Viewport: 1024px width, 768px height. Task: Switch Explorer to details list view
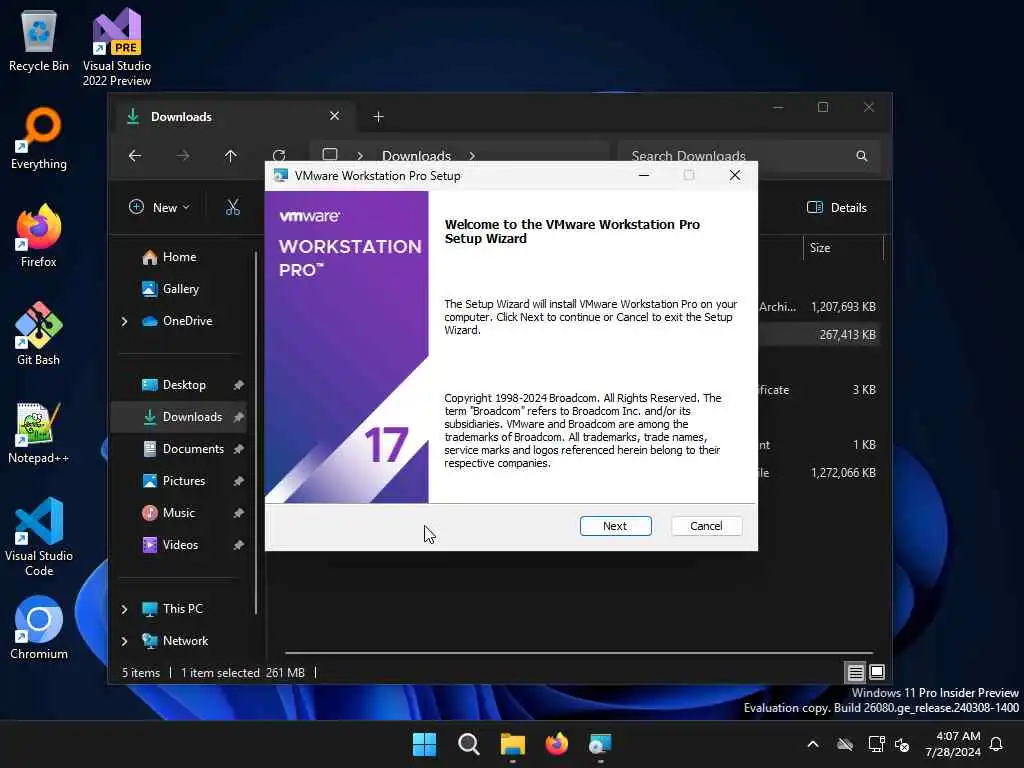[856, 671]
